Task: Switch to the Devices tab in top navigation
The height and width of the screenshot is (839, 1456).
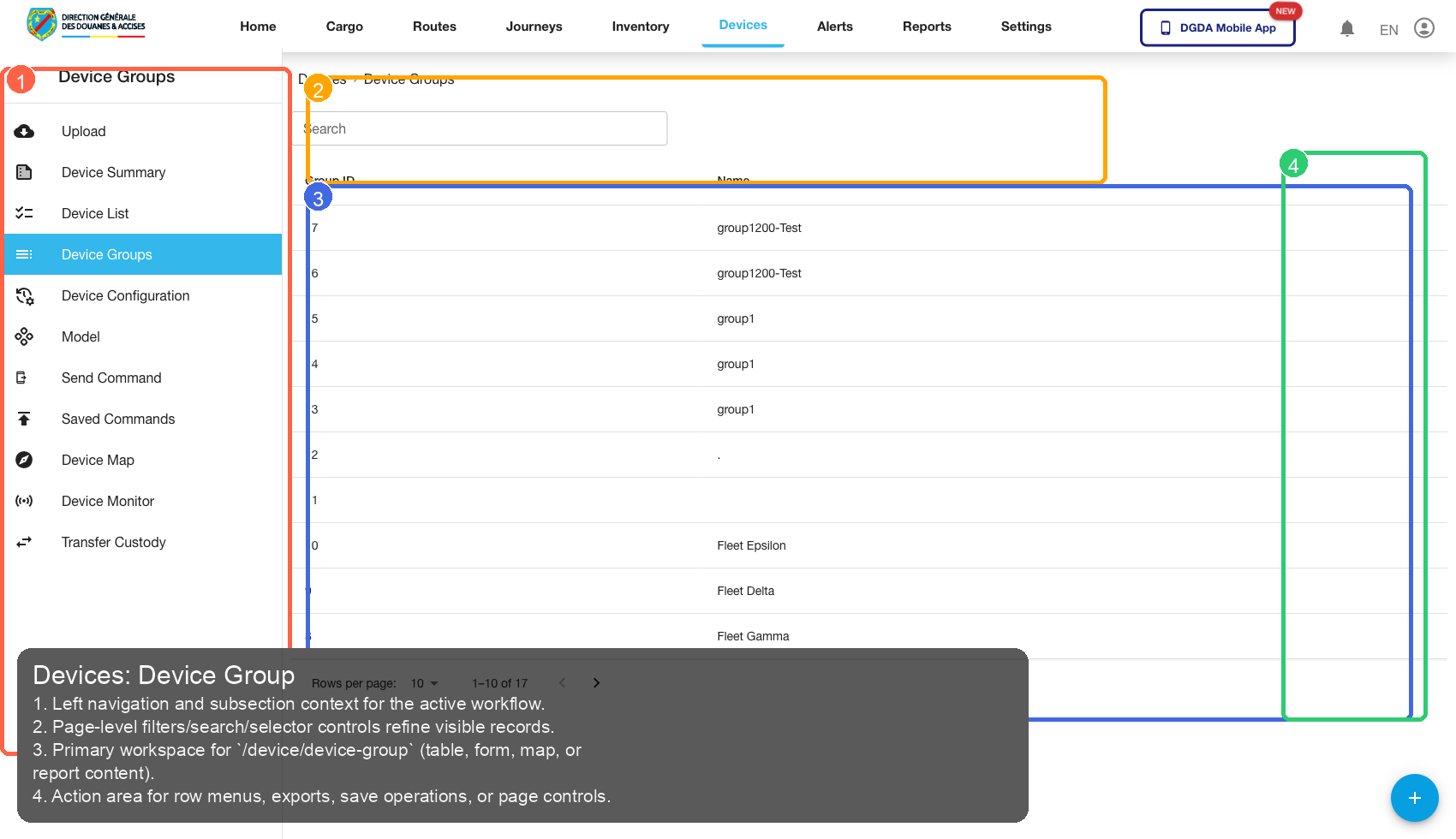Action: 743,26
